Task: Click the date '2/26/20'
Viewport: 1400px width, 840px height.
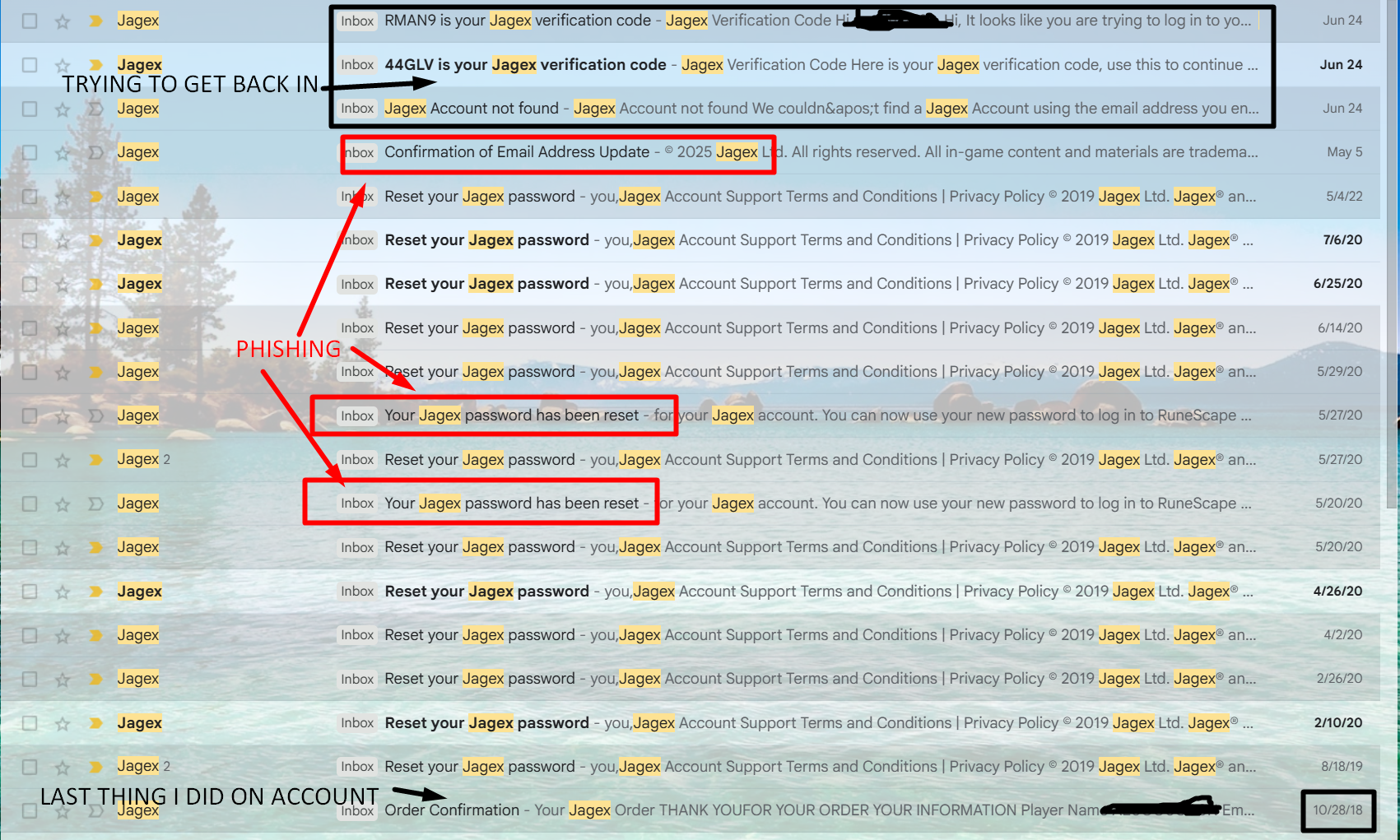Action: pyautogui.click(x=1339, y=679)
